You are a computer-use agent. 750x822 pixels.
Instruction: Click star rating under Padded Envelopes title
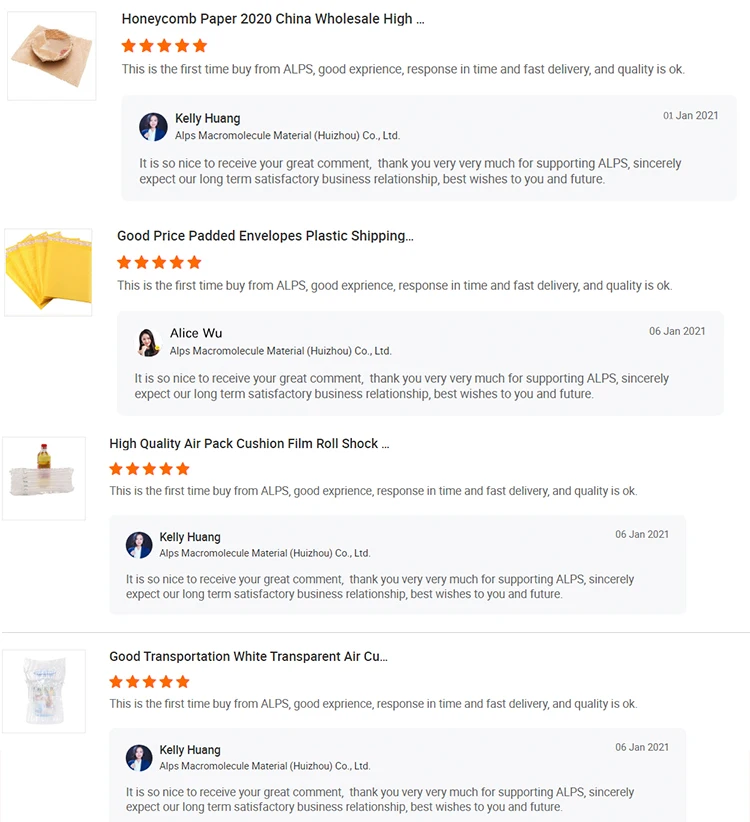(x=159, y=262)
